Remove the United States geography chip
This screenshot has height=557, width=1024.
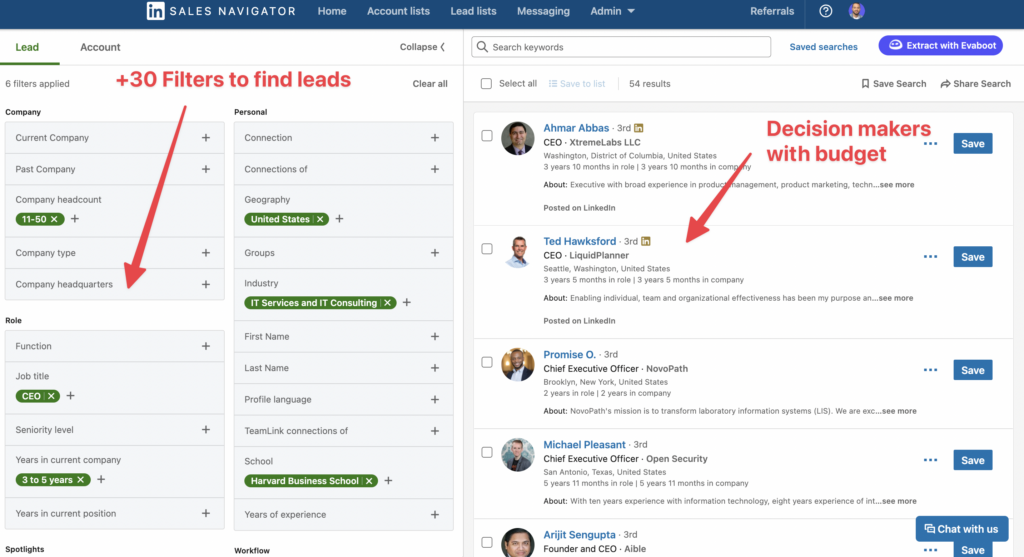[320, 219]
